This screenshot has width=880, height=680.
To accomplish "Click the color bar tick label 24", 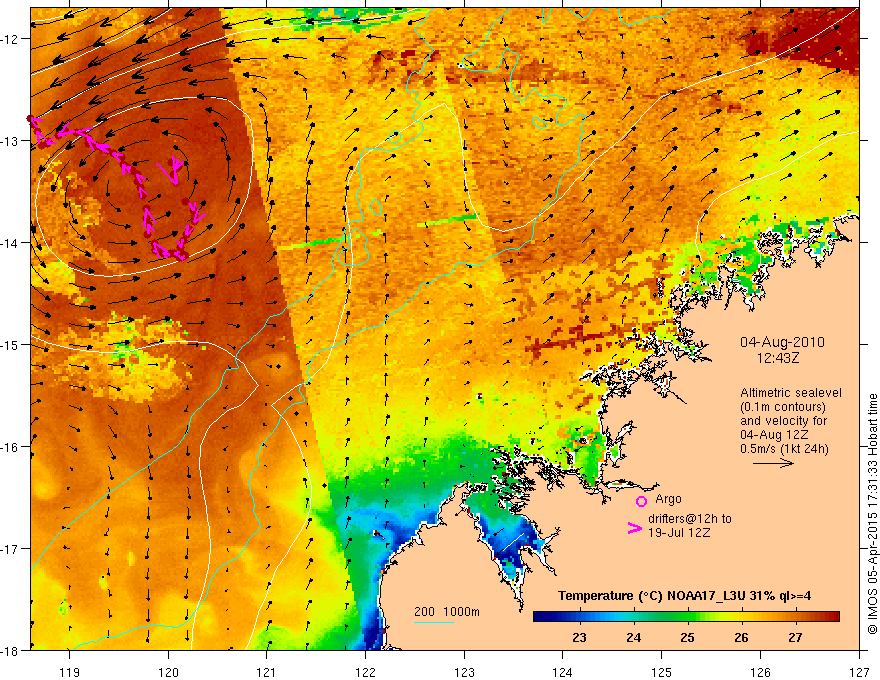I will 634,637.
